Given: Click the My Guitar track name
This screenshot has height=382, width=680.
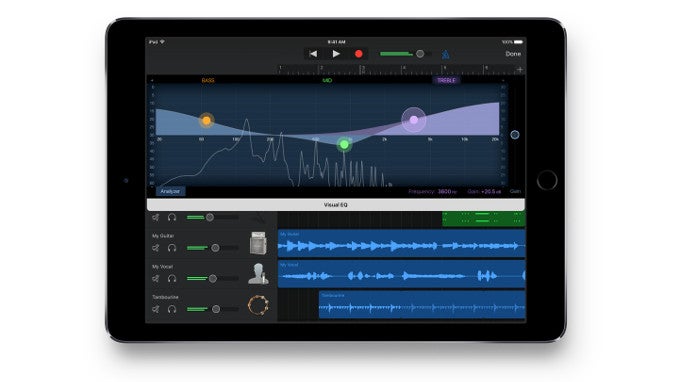Looking at the screenshot, I should point(163,236).
